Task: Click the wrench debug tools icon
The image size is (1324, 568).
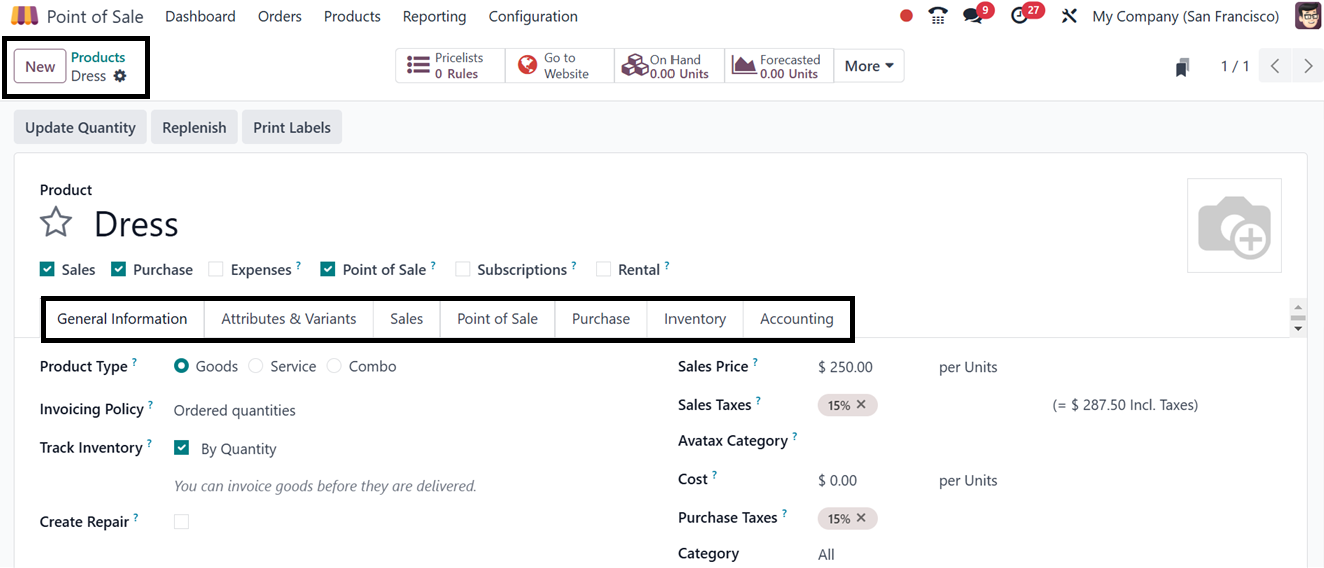Action: (1069, 16)
